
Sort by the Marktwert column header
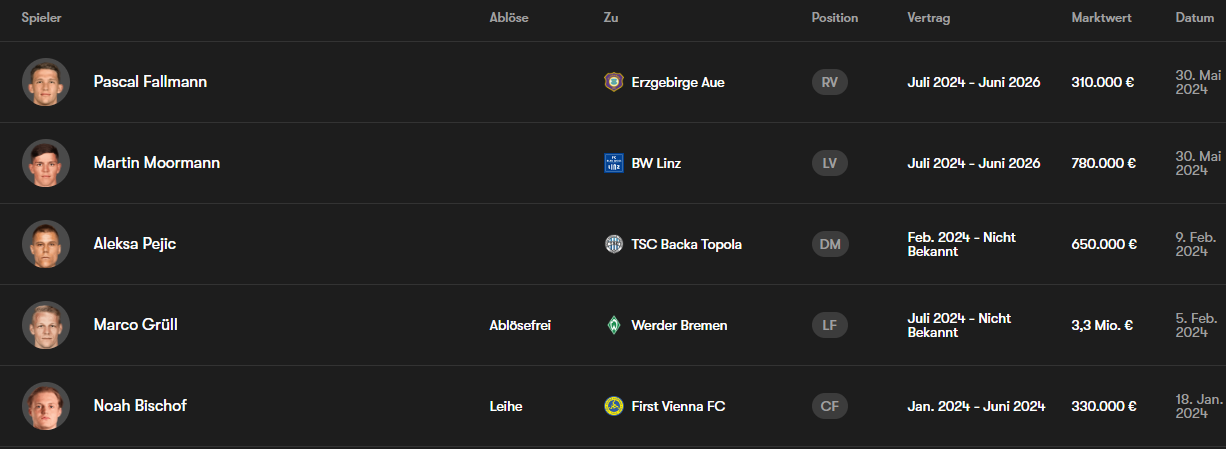(x=1101, y=18)
